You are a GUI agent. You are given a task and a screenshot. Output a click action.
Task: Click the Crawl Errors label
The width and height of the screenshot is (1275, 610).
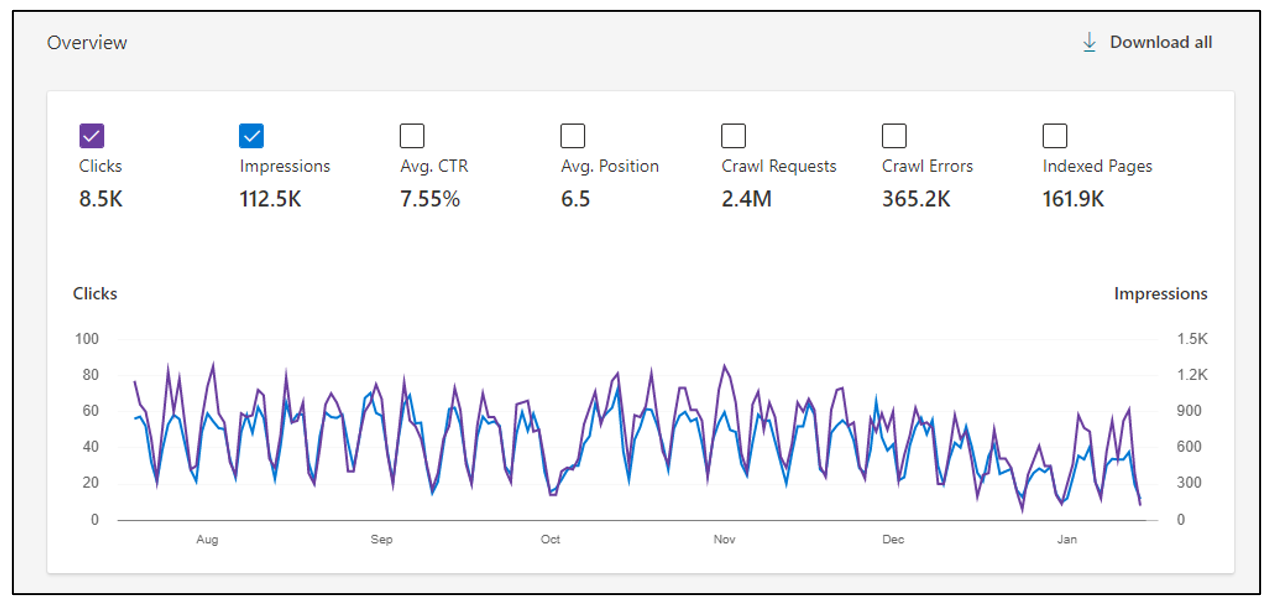click(x=927, y=166)
